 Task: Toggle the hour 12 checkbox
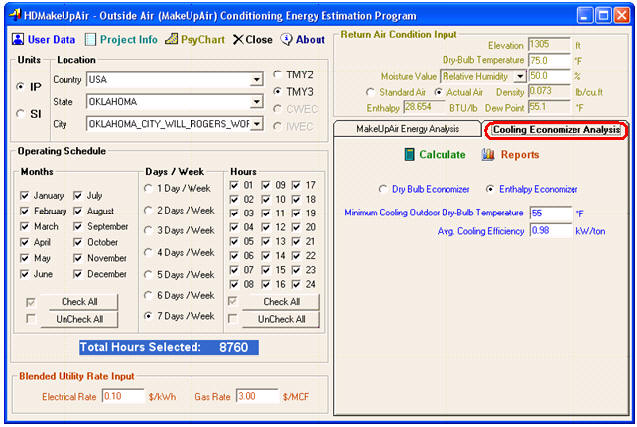tap(266, 227)
